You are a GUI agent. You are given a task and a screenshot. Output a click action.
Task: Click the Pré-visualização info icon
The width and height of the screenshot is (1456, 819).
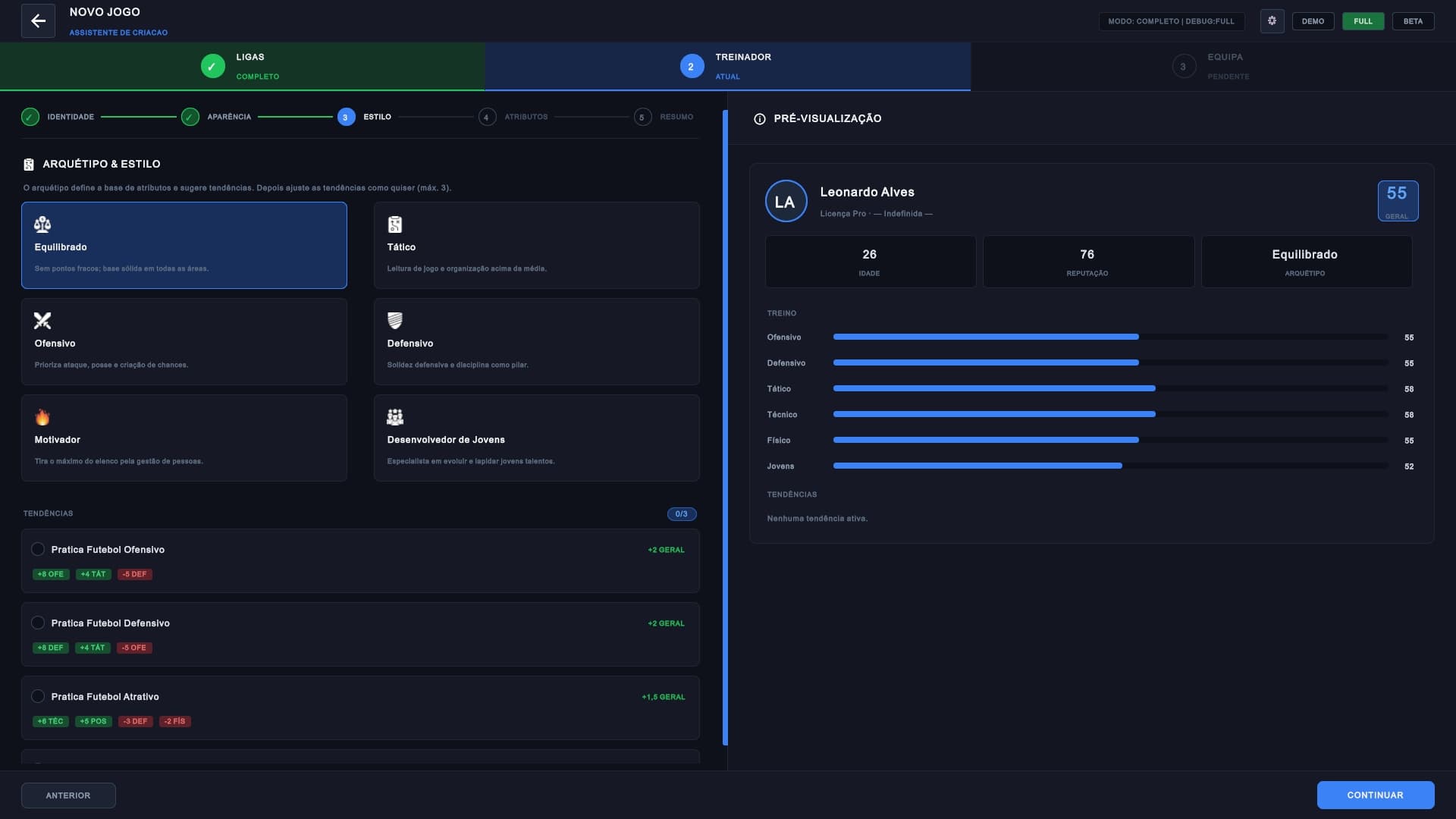[759, 119]
